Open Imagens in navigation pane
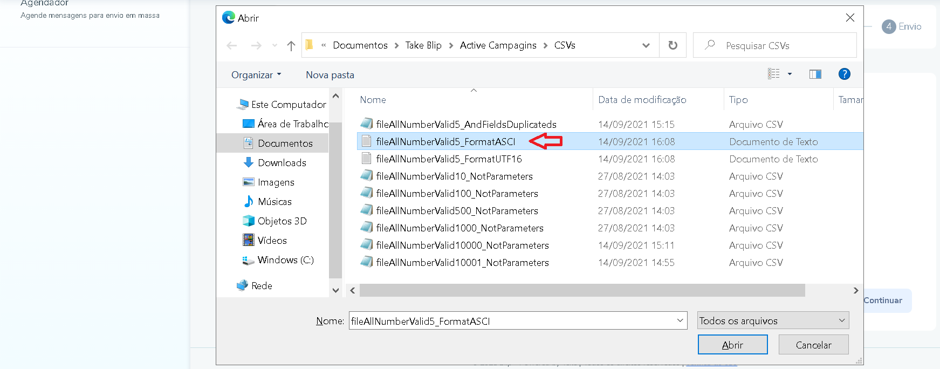Image resolution: width=940 pixels, height=369 pixels. click(269, 182)
